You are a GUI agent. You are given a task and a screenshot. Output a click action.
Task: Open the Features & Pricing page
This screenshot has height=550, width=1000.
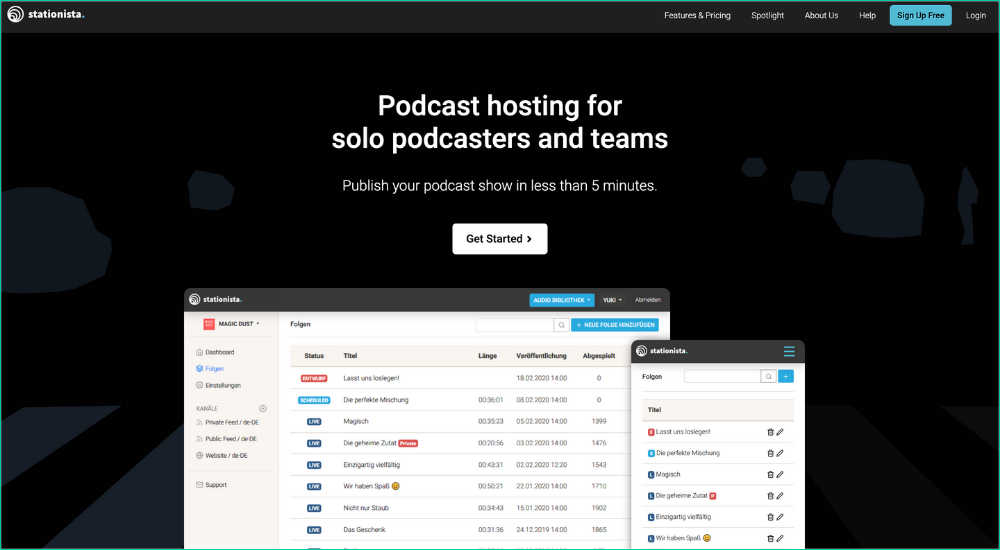click(697, 15)
